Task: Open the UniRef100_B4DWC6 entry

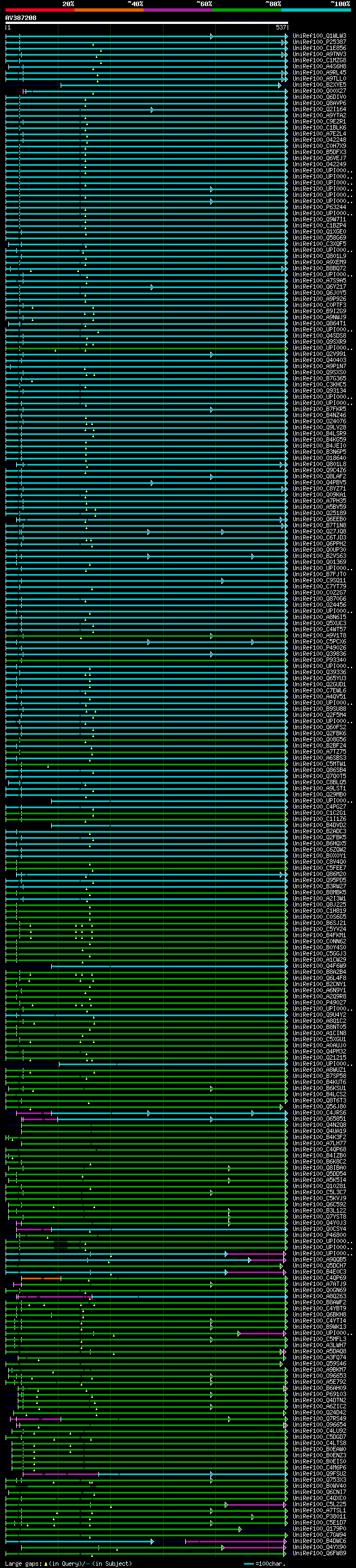Action: [x=319, y=1541]
